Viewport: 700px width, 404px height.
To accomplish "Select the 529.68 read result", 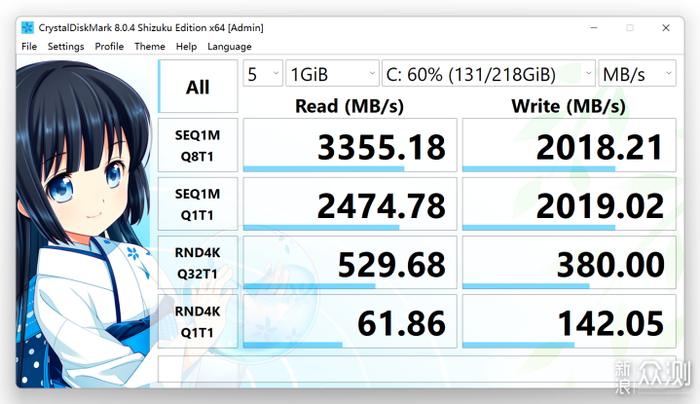I will tap(350, 262).
